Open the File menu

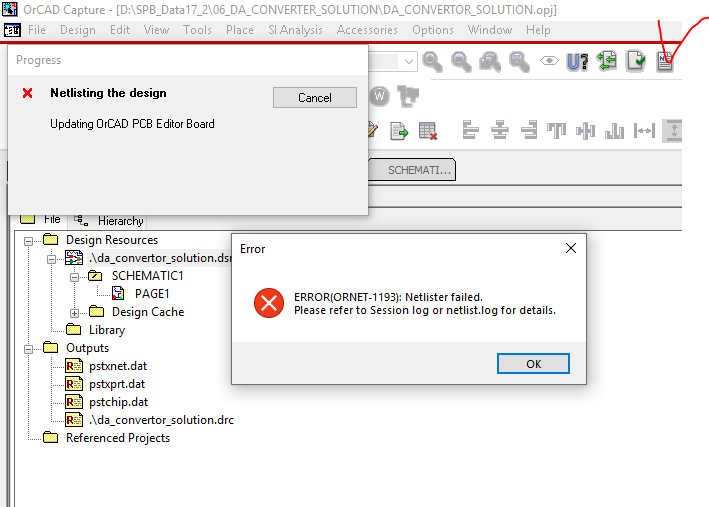[x=37, y=30]
